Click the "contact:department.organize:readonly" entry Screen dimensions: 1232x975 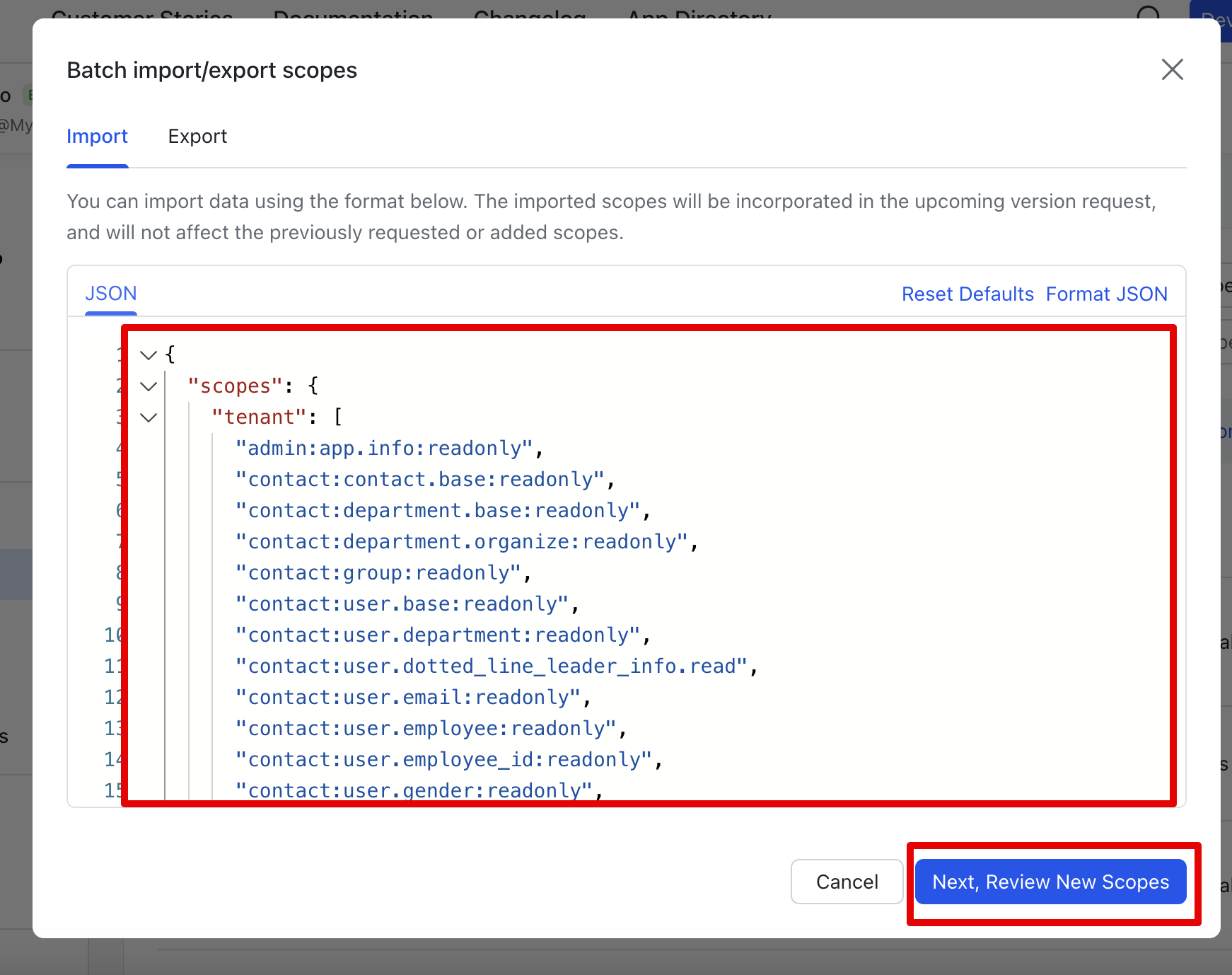pos(462,542)
